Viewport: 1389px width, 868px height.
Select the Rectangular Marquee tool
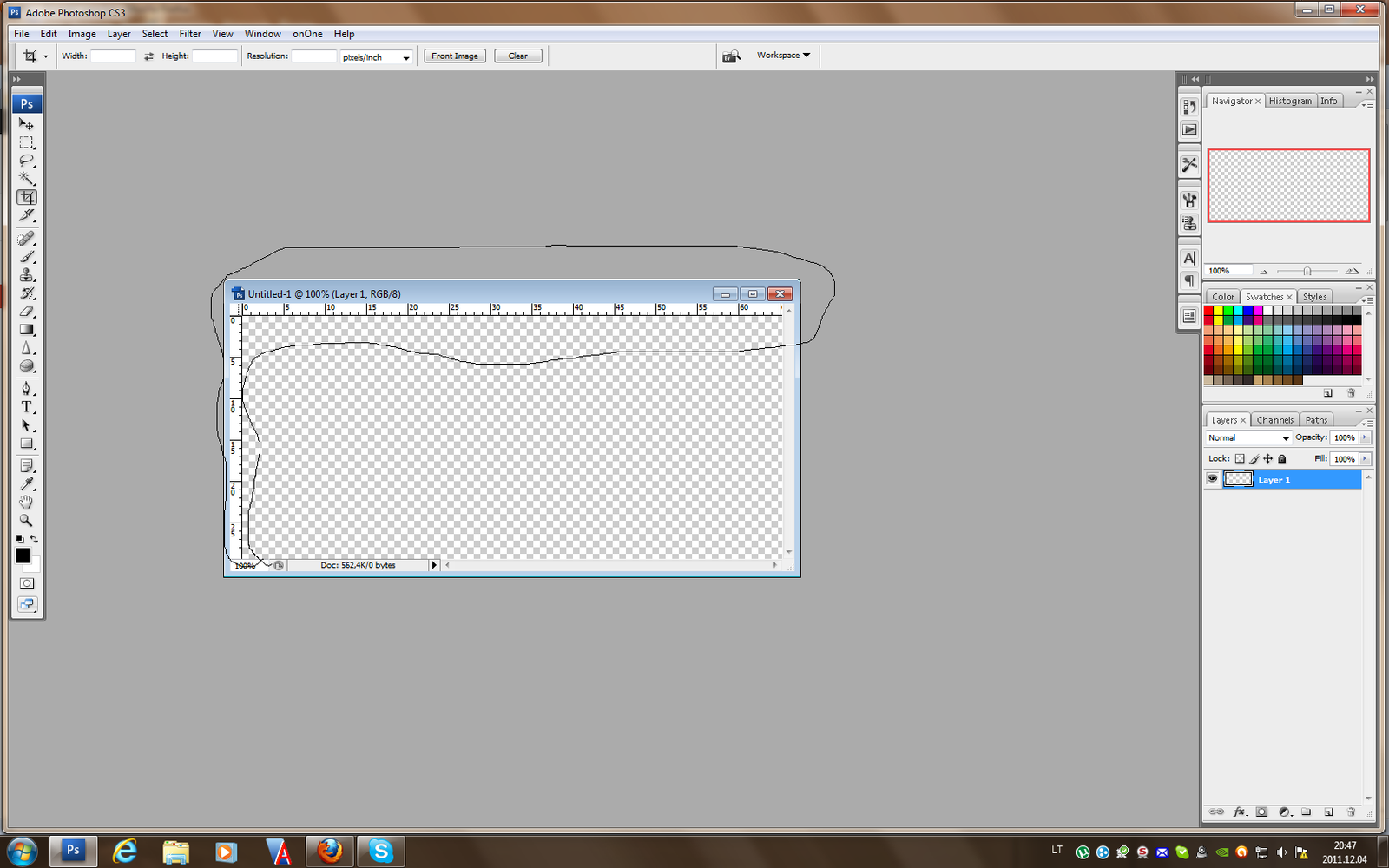point(26,142)
